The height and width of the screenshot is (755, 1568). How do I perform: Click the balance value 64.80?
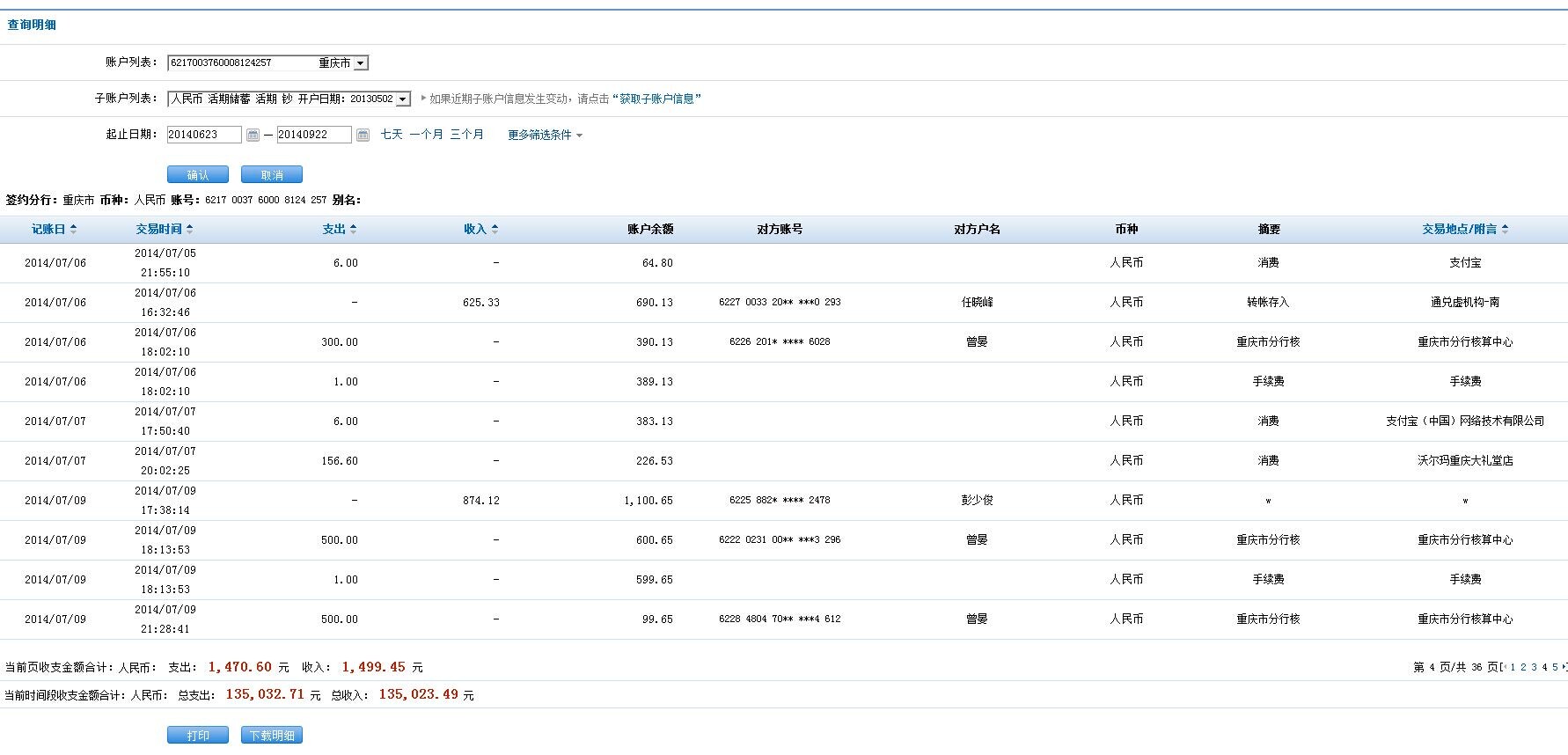(x=657, y=262)
